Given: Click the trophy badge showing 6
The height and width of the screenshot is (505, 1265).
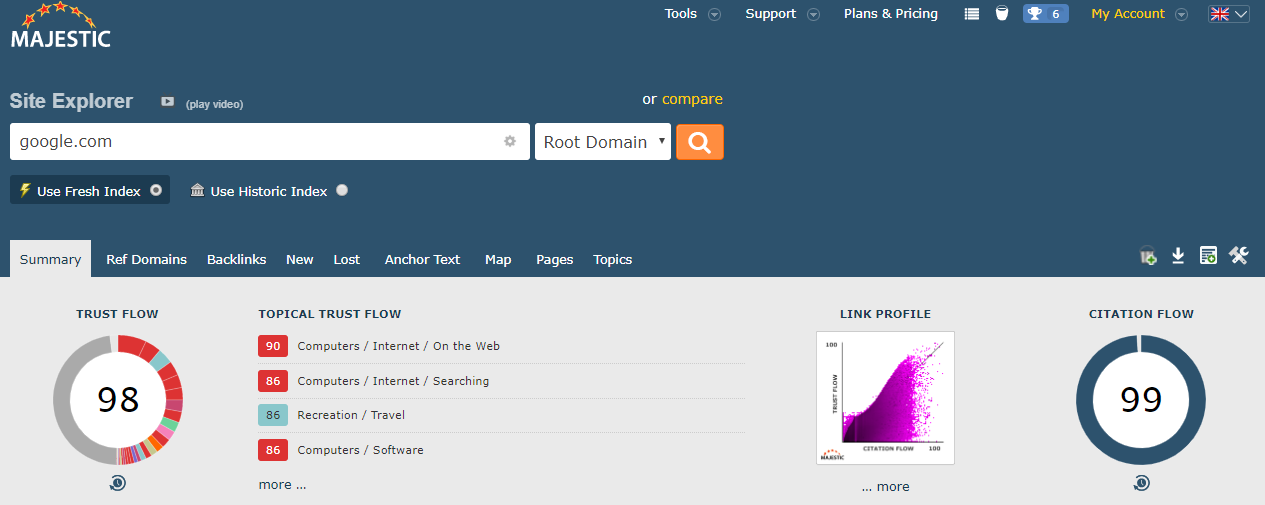Looking at the screenshot, I should pos(1045,14).
